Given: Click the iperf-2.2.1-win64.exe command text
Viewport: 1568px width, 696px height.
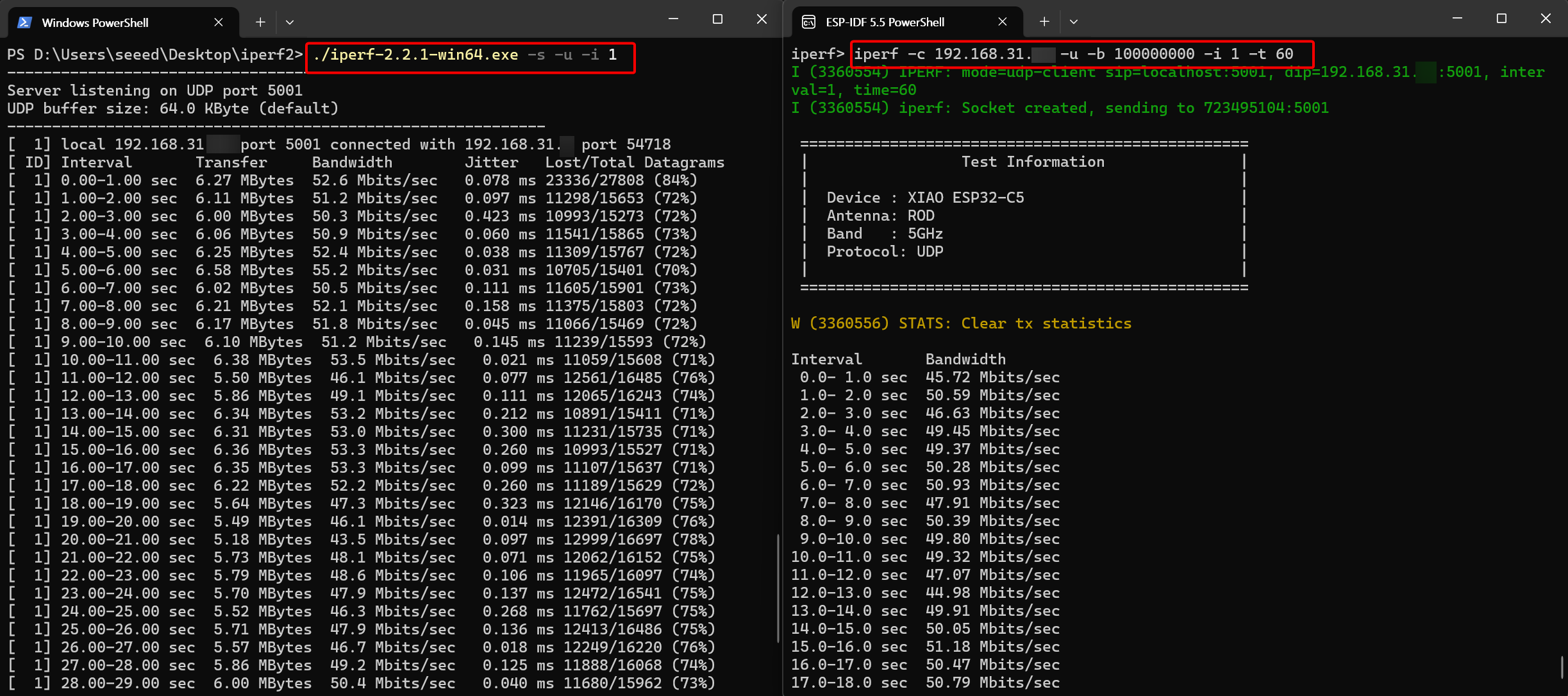Looking at the screenshot, I should tap(415, 55).
